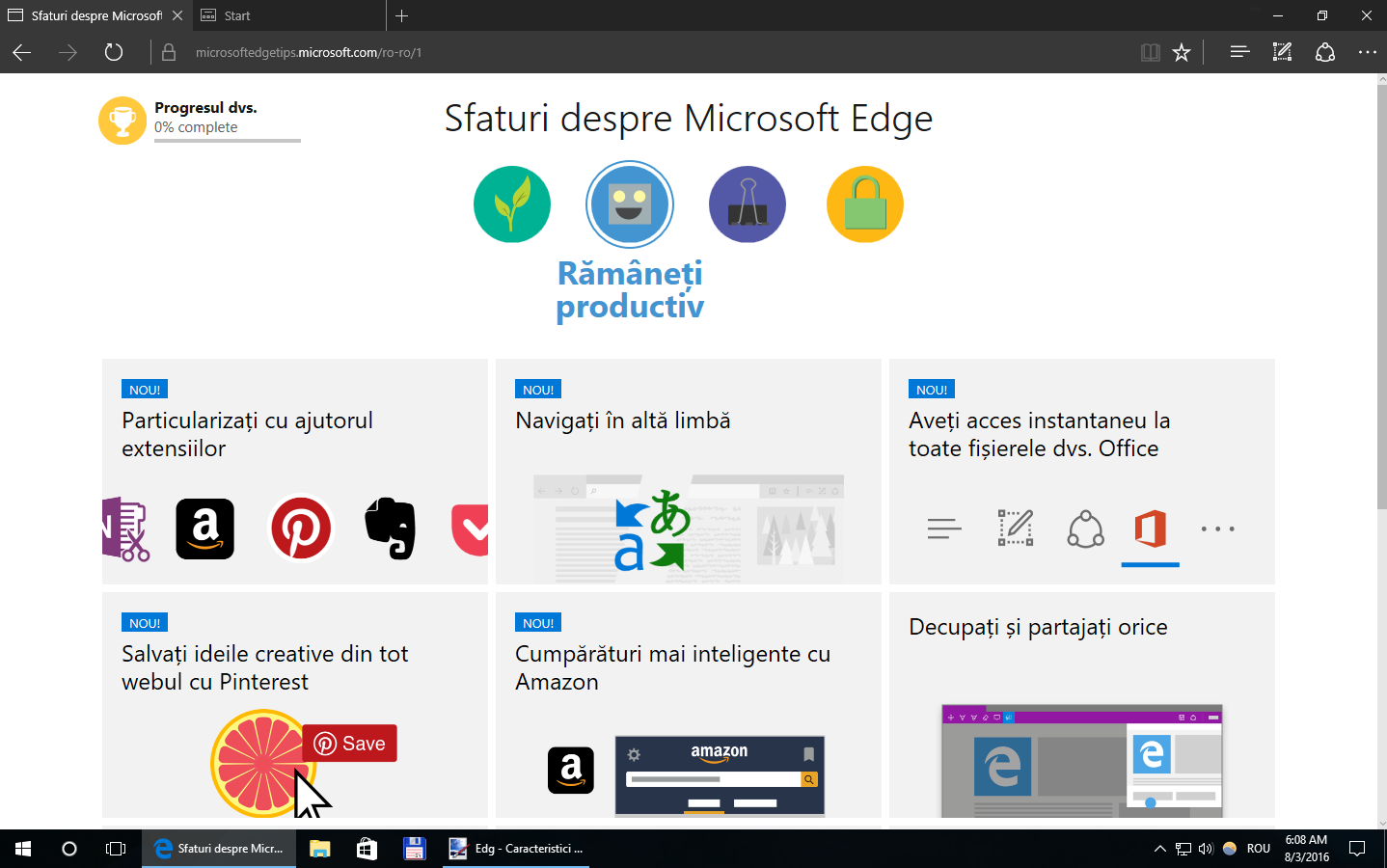
Task: Open Reading view from the address bar
Action: 1151,52
